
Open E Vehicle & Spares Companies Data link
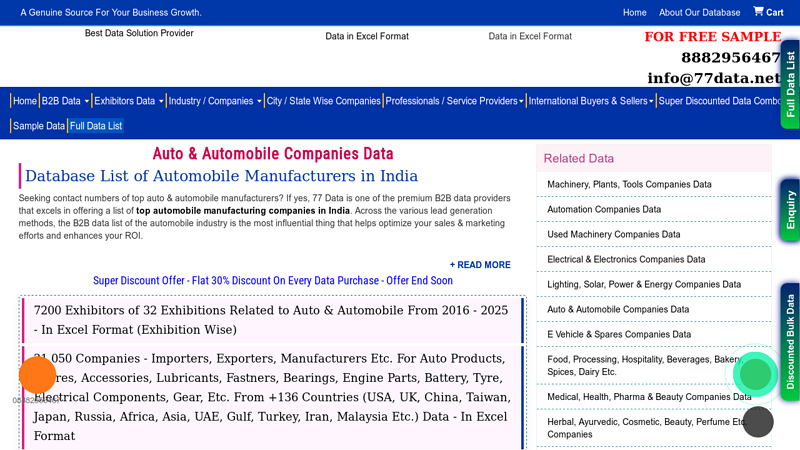click(x=619, y=334)
